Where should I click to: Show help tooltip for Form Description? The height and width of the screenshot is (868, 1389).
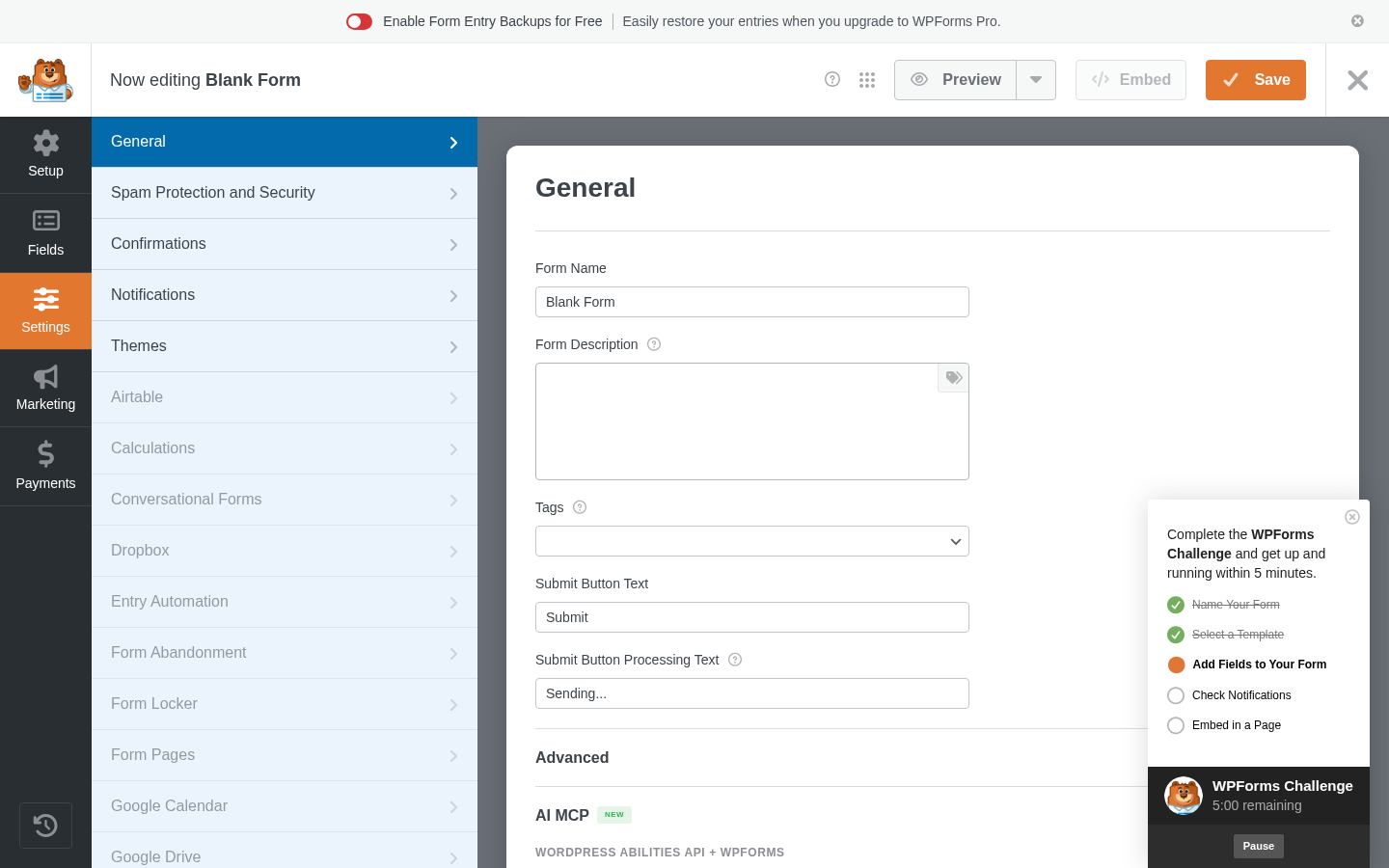pos(654,344)
